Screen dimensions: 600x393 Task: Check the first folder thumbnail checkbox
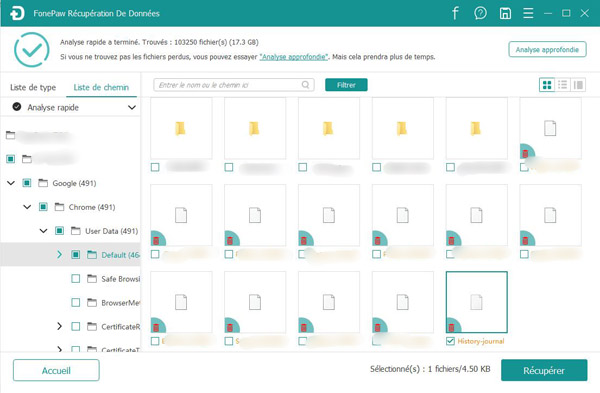coord(155,167)
